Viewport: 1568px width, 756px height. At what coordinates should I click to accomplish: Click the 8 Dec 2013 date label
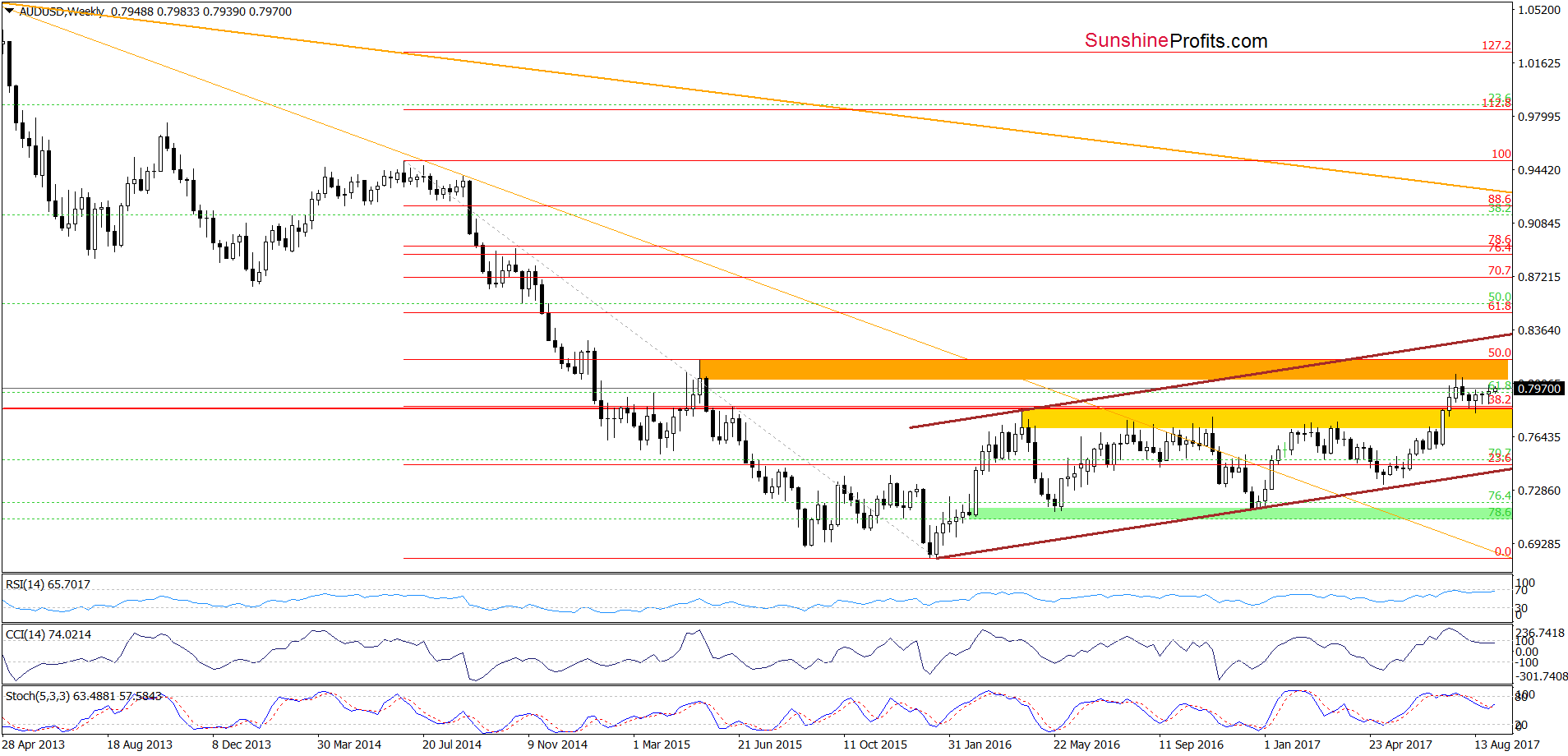click(242, 744)
